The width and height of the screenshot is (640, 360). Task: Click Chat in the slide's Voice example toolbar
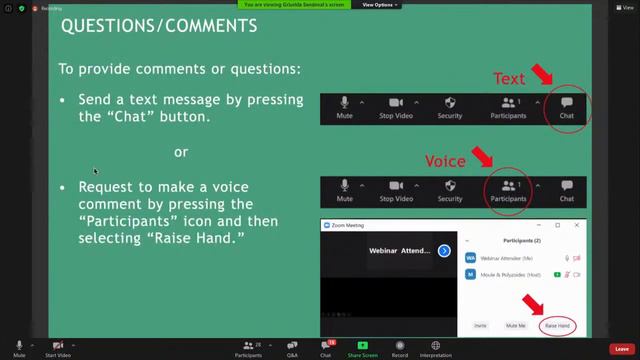[567, 191]
